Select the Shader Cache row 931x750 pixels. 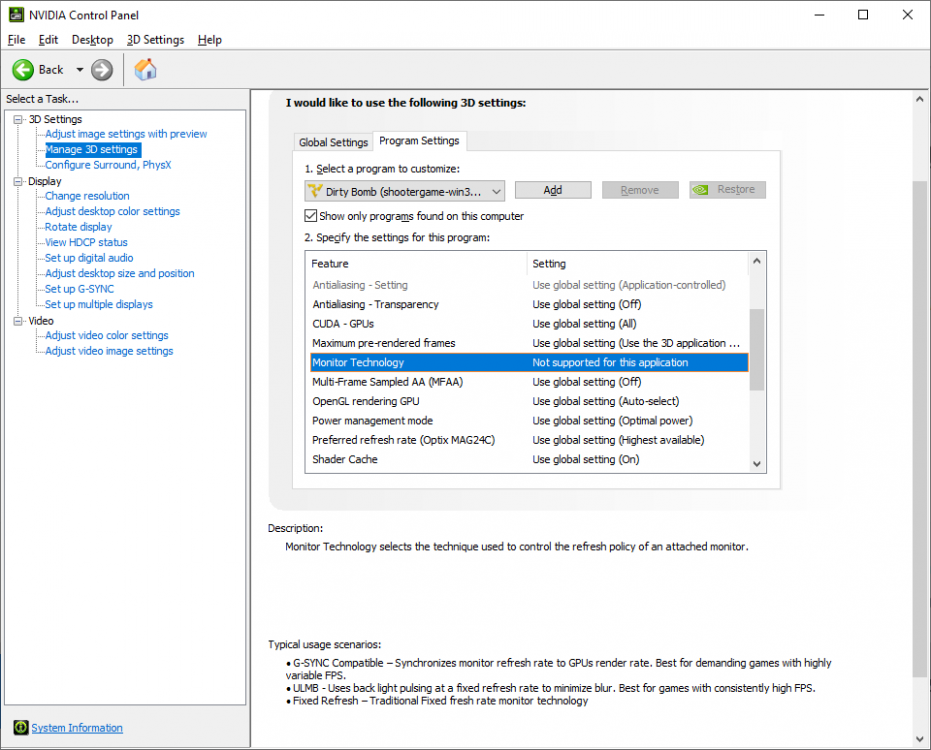(528, 459)
